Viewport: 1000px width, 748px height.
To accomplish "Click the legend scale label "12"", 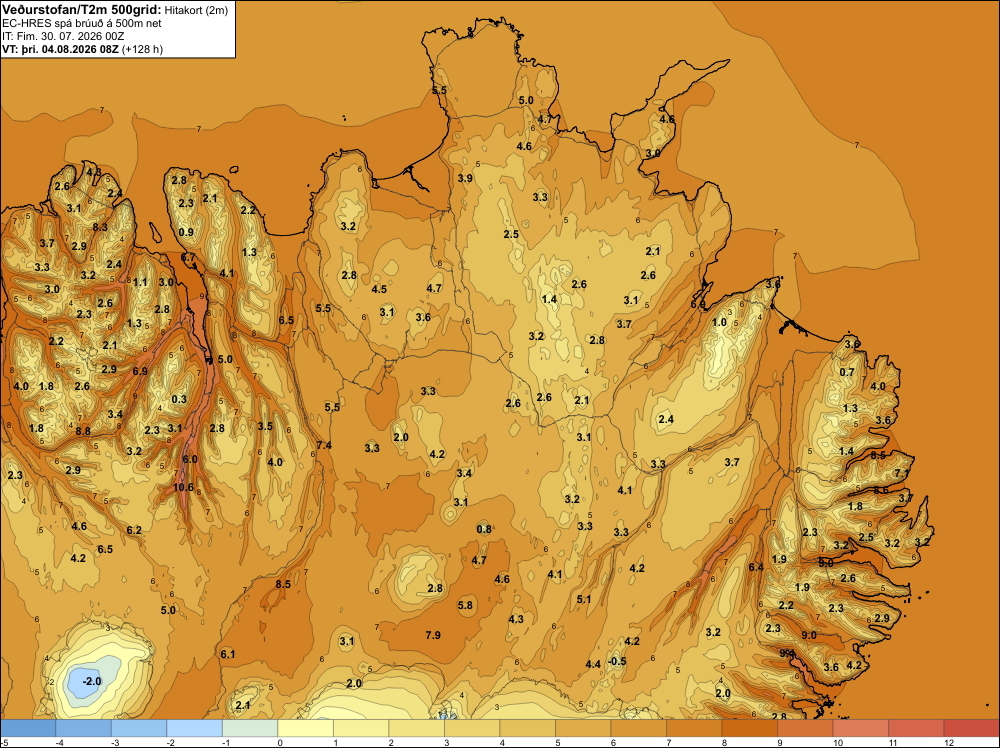I will 948,742.
